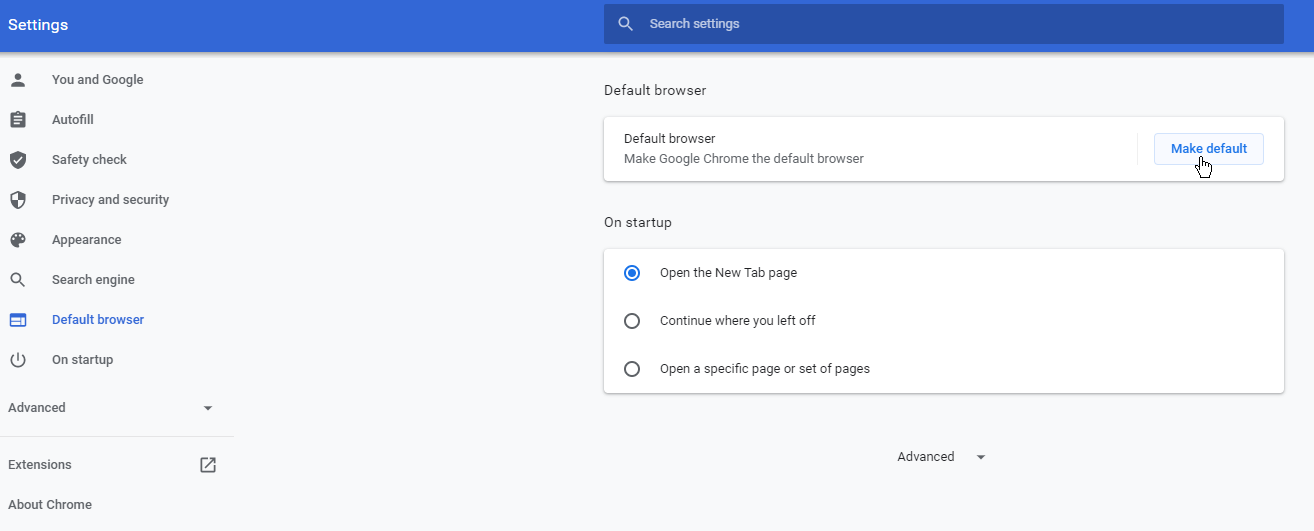Click the 'On startup' section heading
Screen dimensions: 1314x531
point(638,223)
